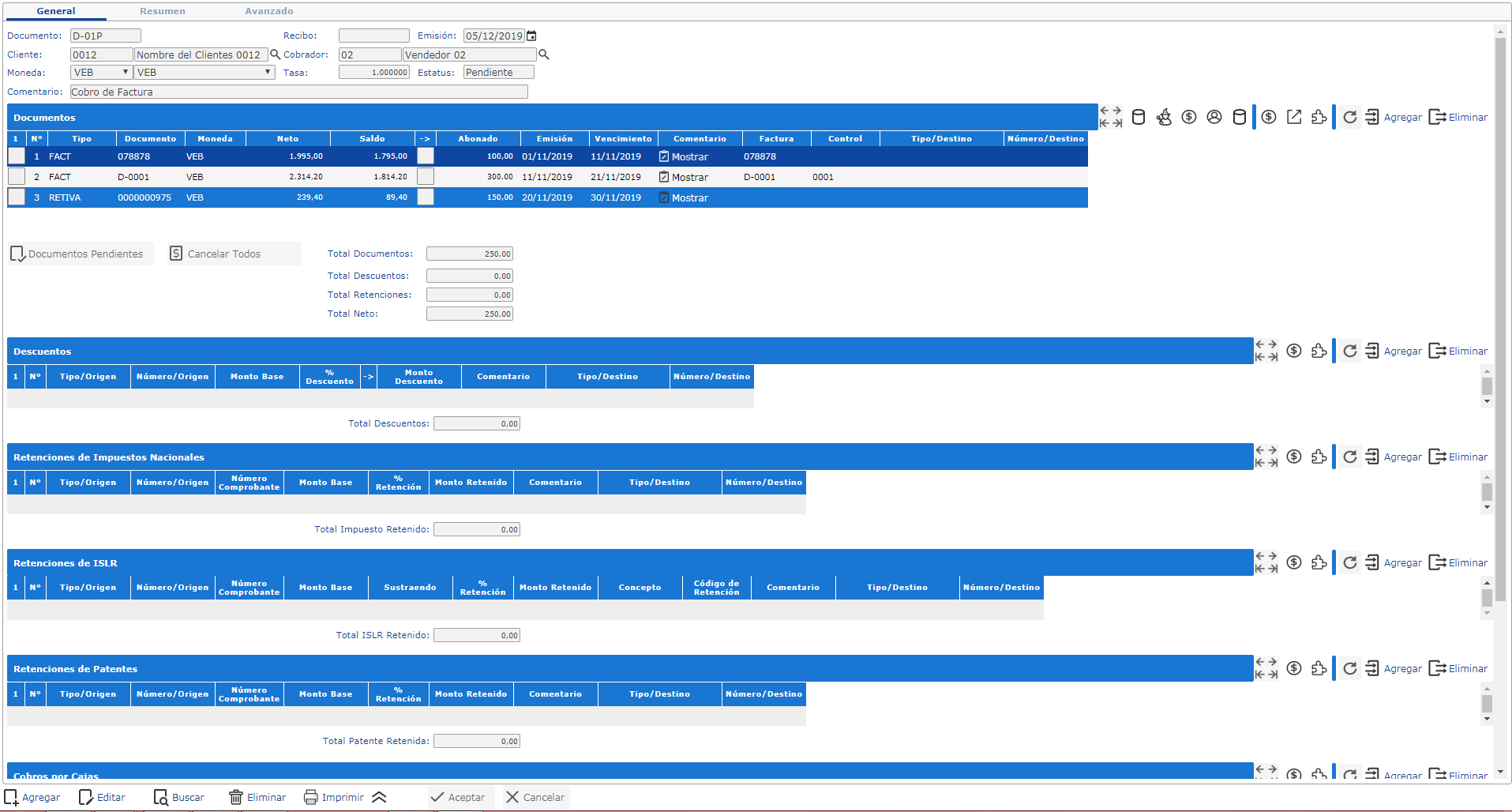This screenshot has width=1512, height=812.
Task: Select row checkbox for FACT 078878
Action: click(17, 156)
